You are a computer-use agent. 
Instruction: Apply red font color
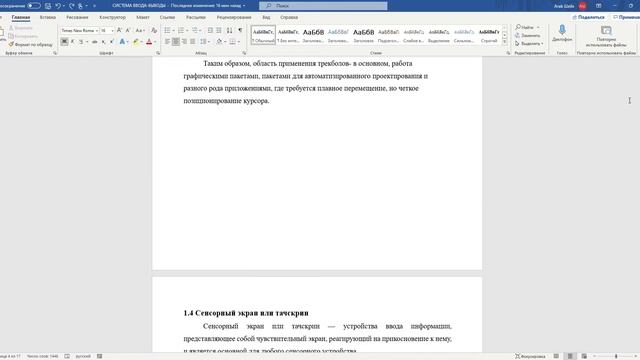coord(149,42)
